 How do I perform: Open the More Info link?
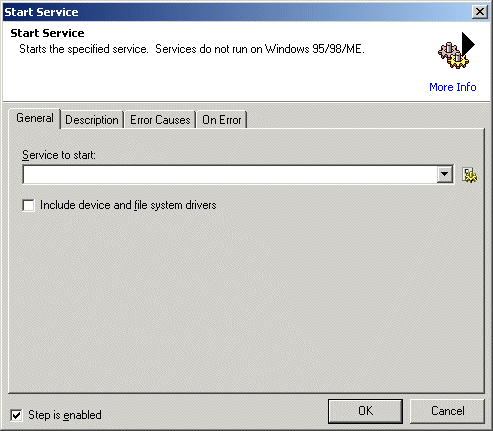tap(453, 87)
